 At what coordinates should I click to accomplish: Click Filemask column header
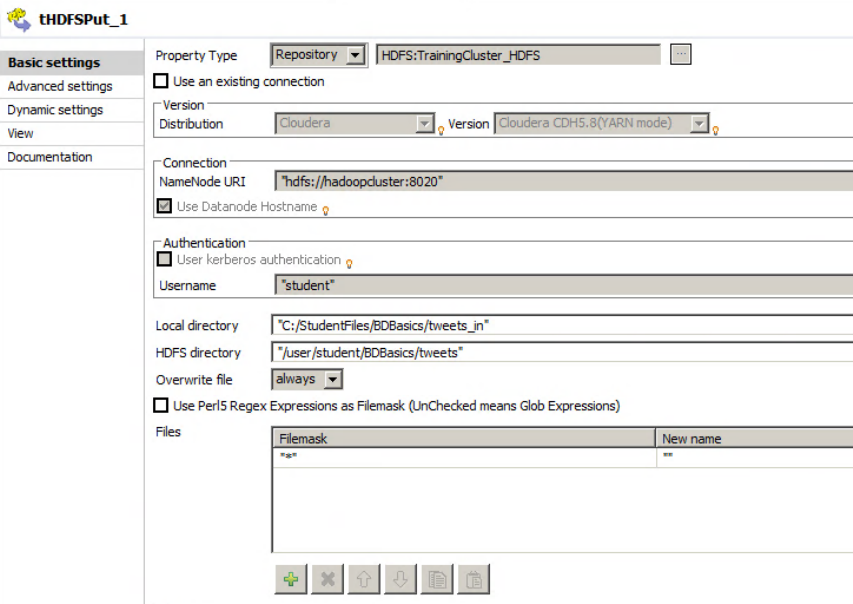tap(464, 439)
